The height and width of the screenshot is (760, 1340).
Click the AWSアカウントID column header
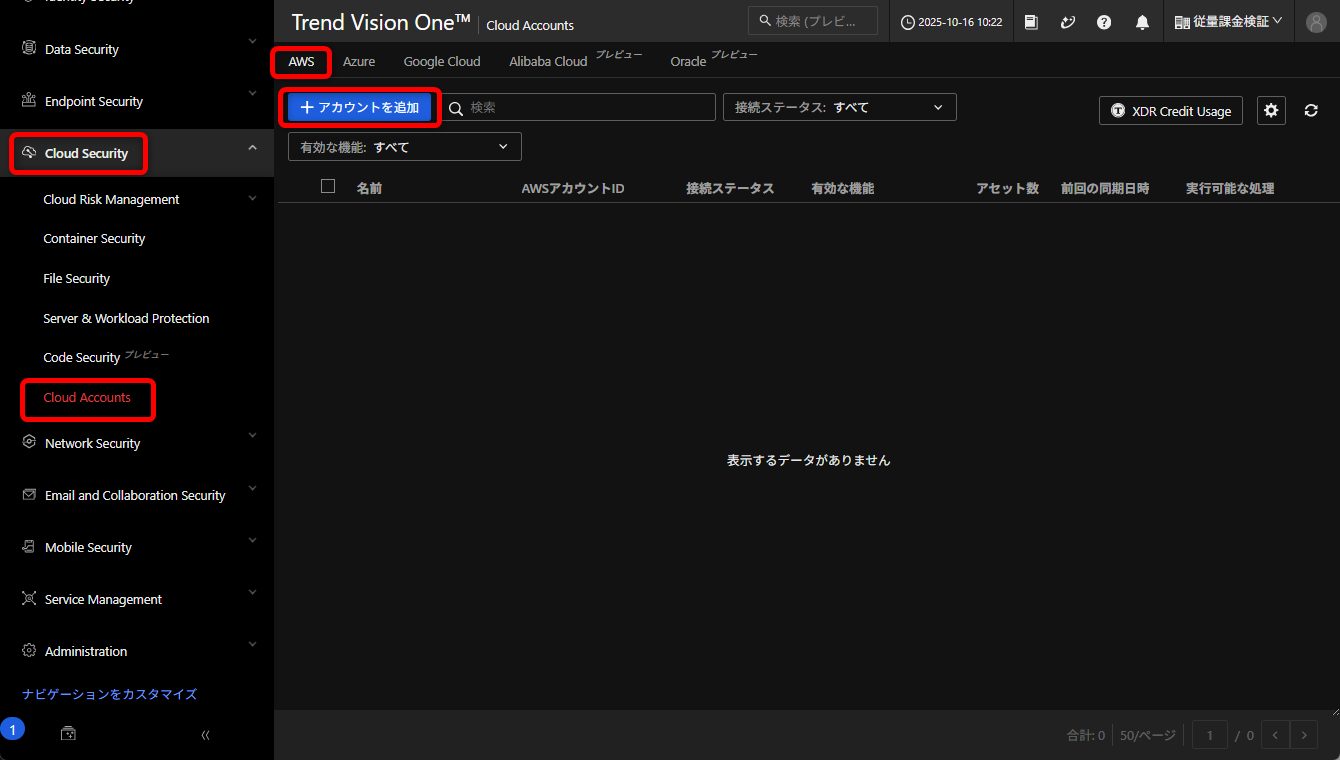[573, 188]
